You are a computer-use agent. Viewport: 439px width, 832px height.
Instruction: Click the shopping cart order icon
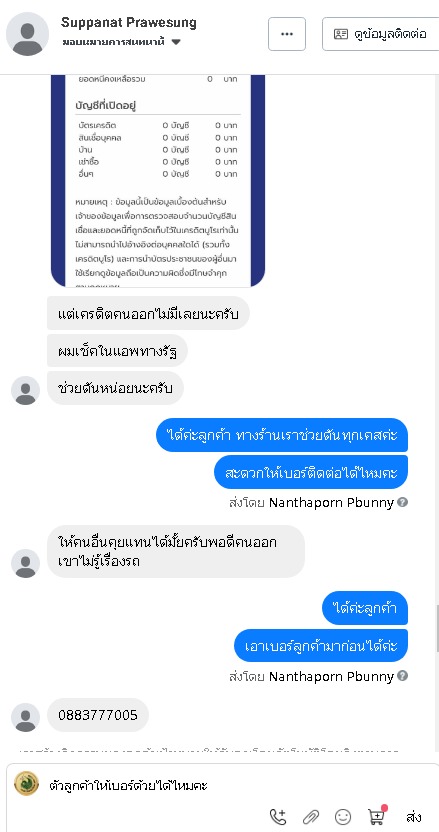(x=377, y=816)
